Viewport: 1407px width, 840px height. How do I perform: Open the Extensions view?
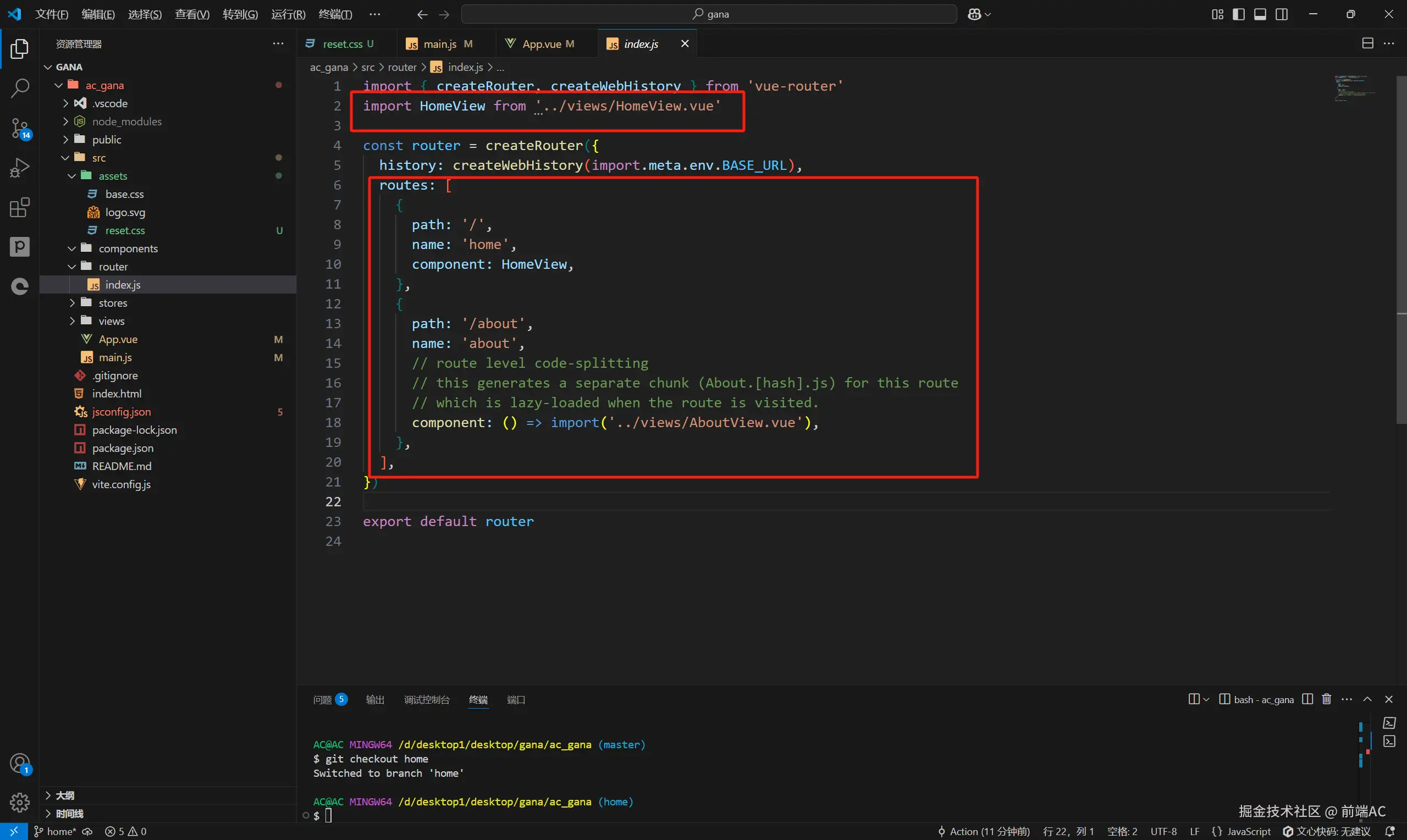click(20, 208)
